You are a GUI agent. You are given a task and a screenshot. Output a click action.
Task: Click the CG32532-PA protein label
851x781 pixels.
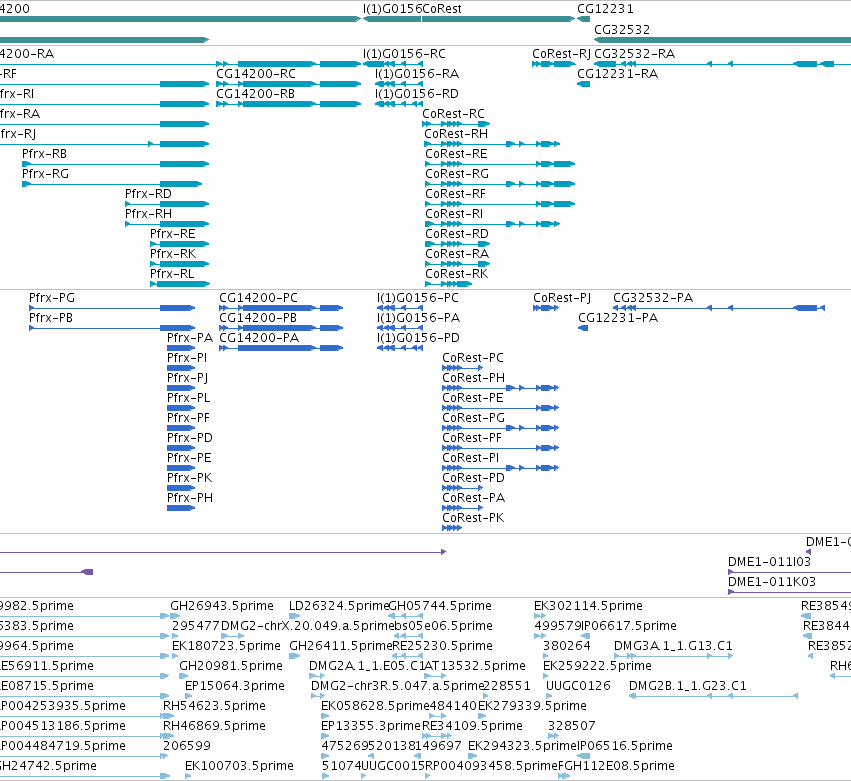click(653, 298)
